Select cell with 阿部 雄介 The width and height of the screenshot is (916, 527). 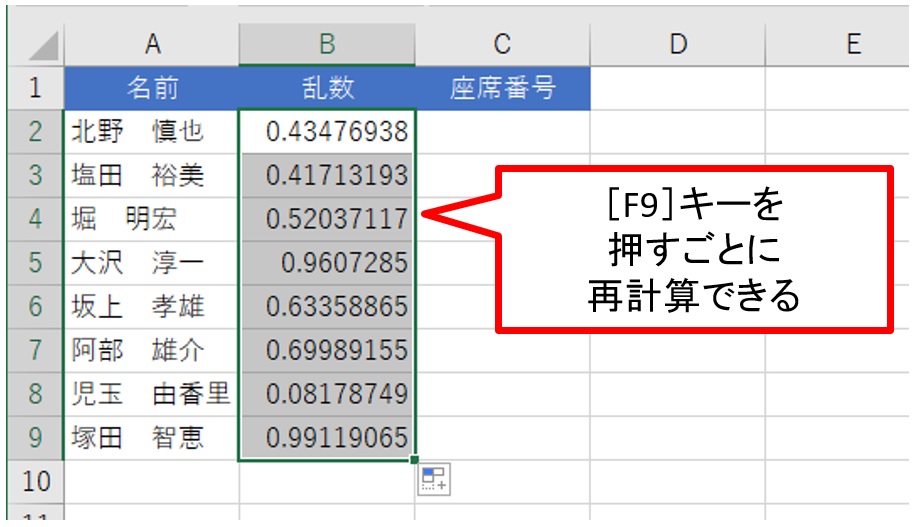[152, 351]
